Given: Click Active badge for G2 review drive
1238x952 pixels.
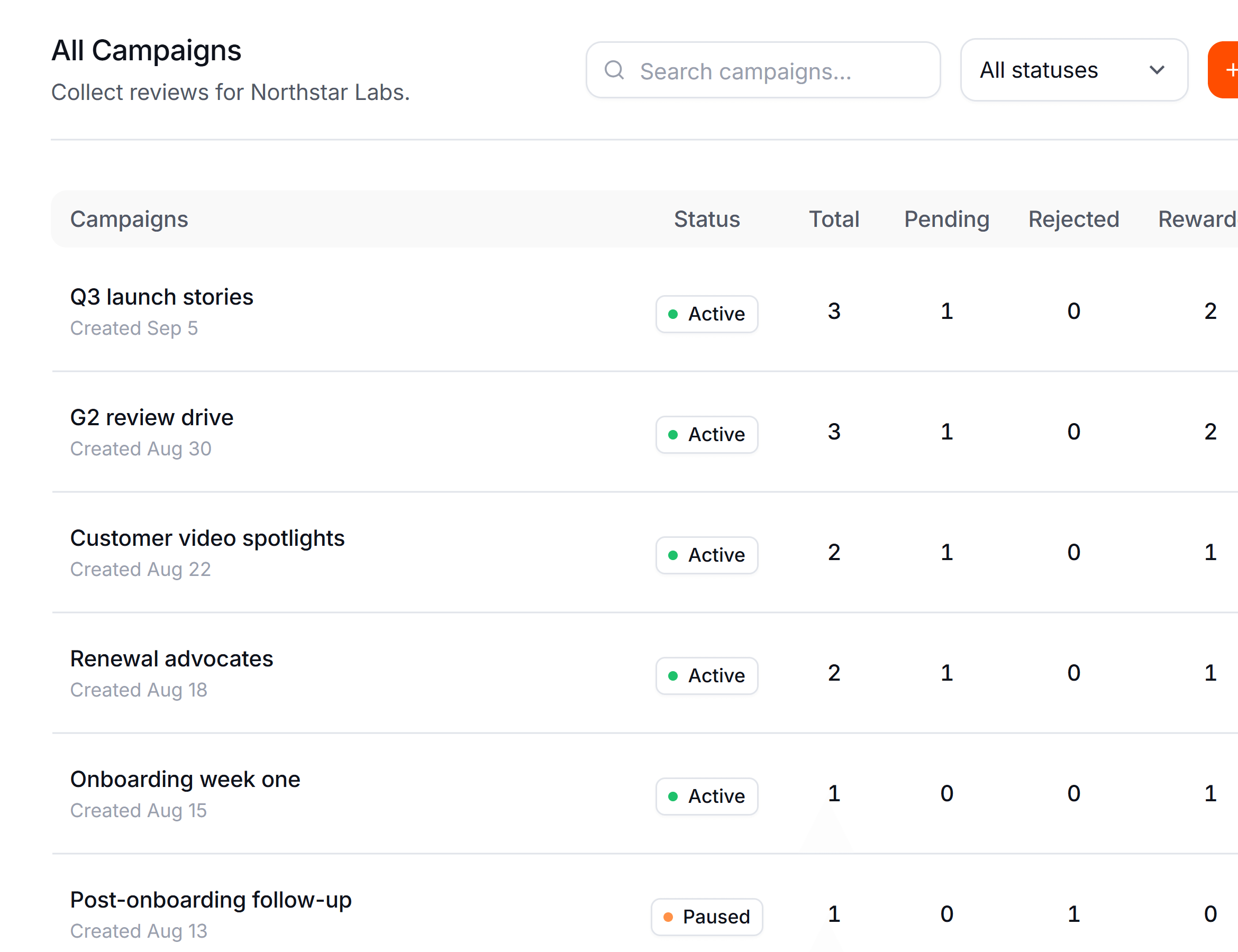Looking at the screenshot, I should [706, 435].
